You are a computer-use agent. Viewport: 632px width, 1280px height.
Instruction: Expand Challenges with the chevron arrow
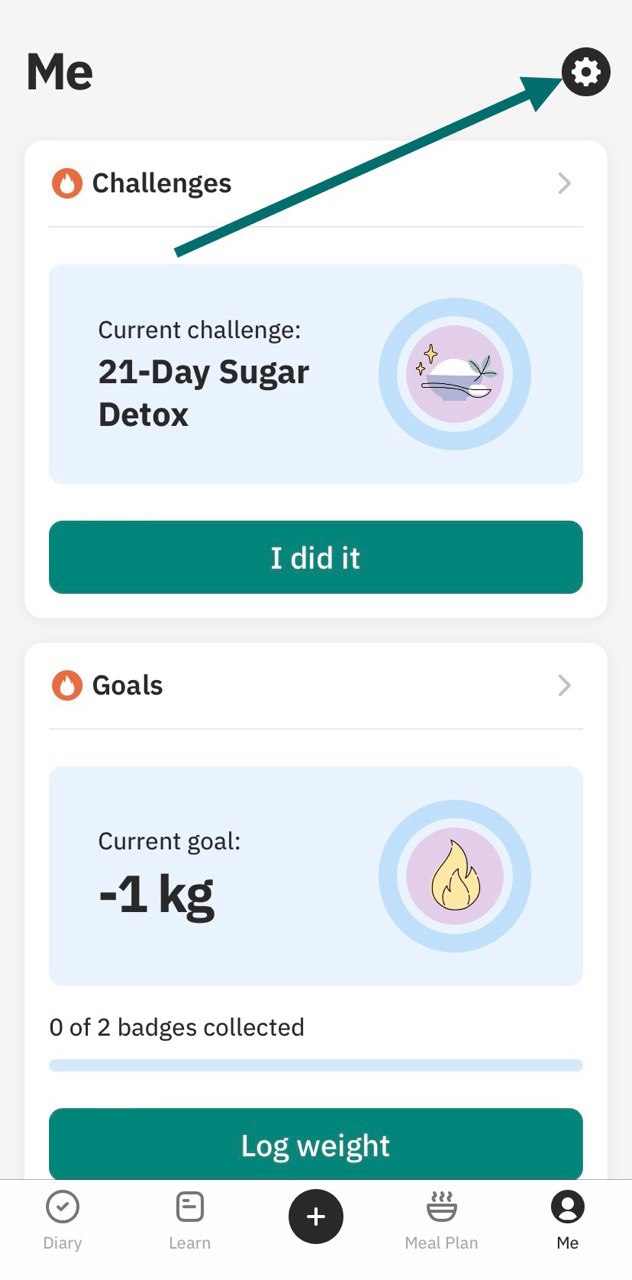(565, 183)
